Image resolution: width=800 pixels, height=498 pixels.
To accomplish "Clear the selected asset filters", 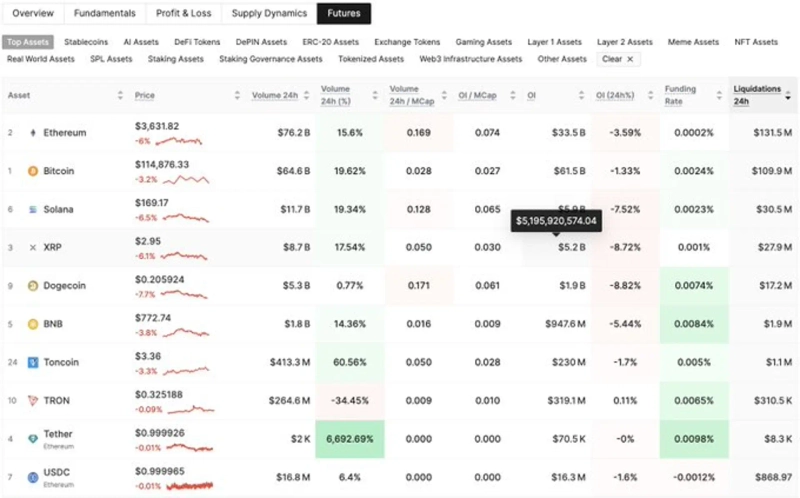I will [x=617, y=59].
